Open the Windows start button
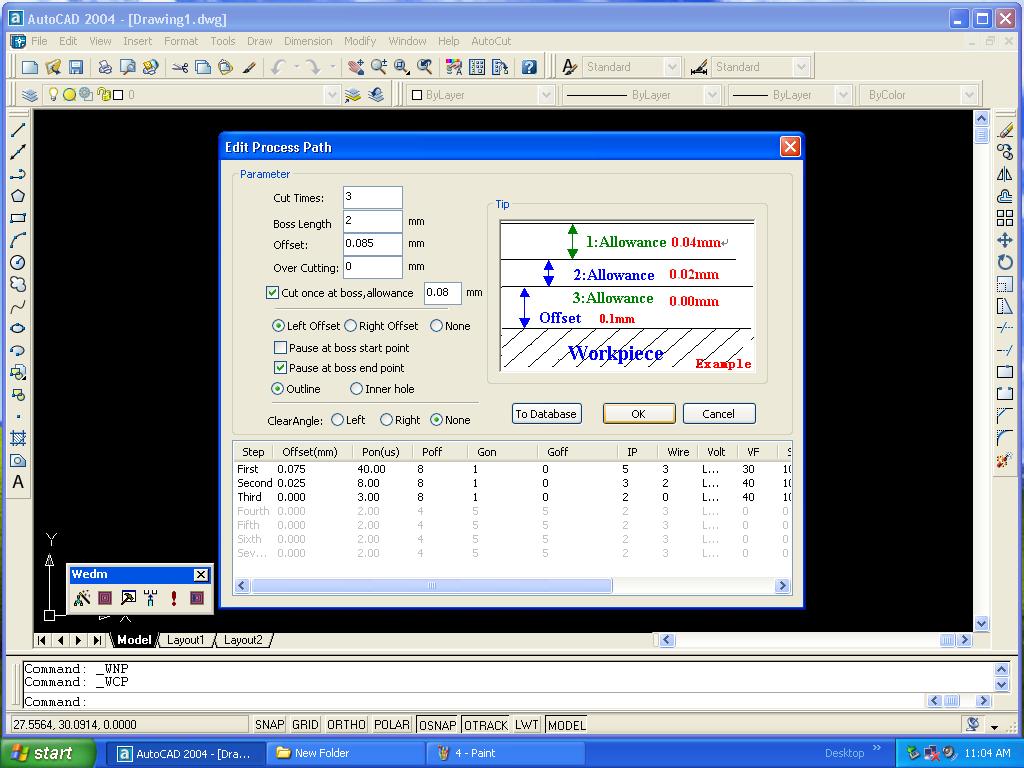Image resolution: width=1024 pixels, height=768 pixels. coord(48,753)
